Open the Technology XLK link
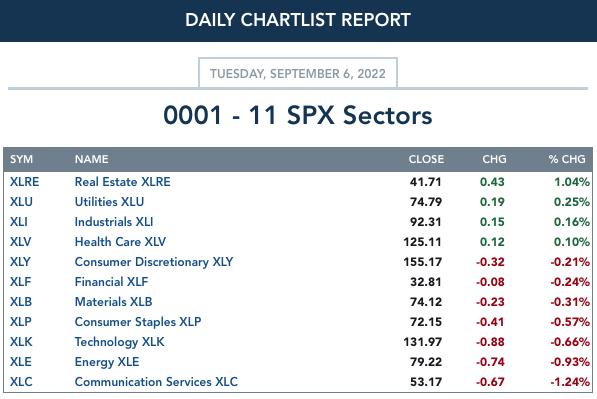Image resolution: width=597 pixels, height=399 pixels. tap(120, 342)
